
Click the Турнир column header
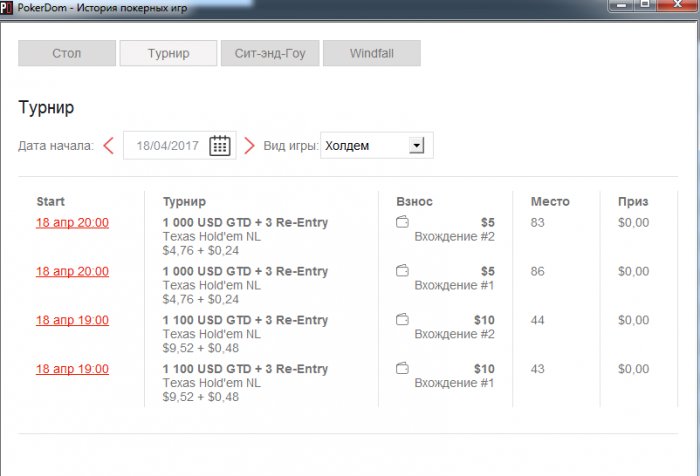(x=184, y=202)
